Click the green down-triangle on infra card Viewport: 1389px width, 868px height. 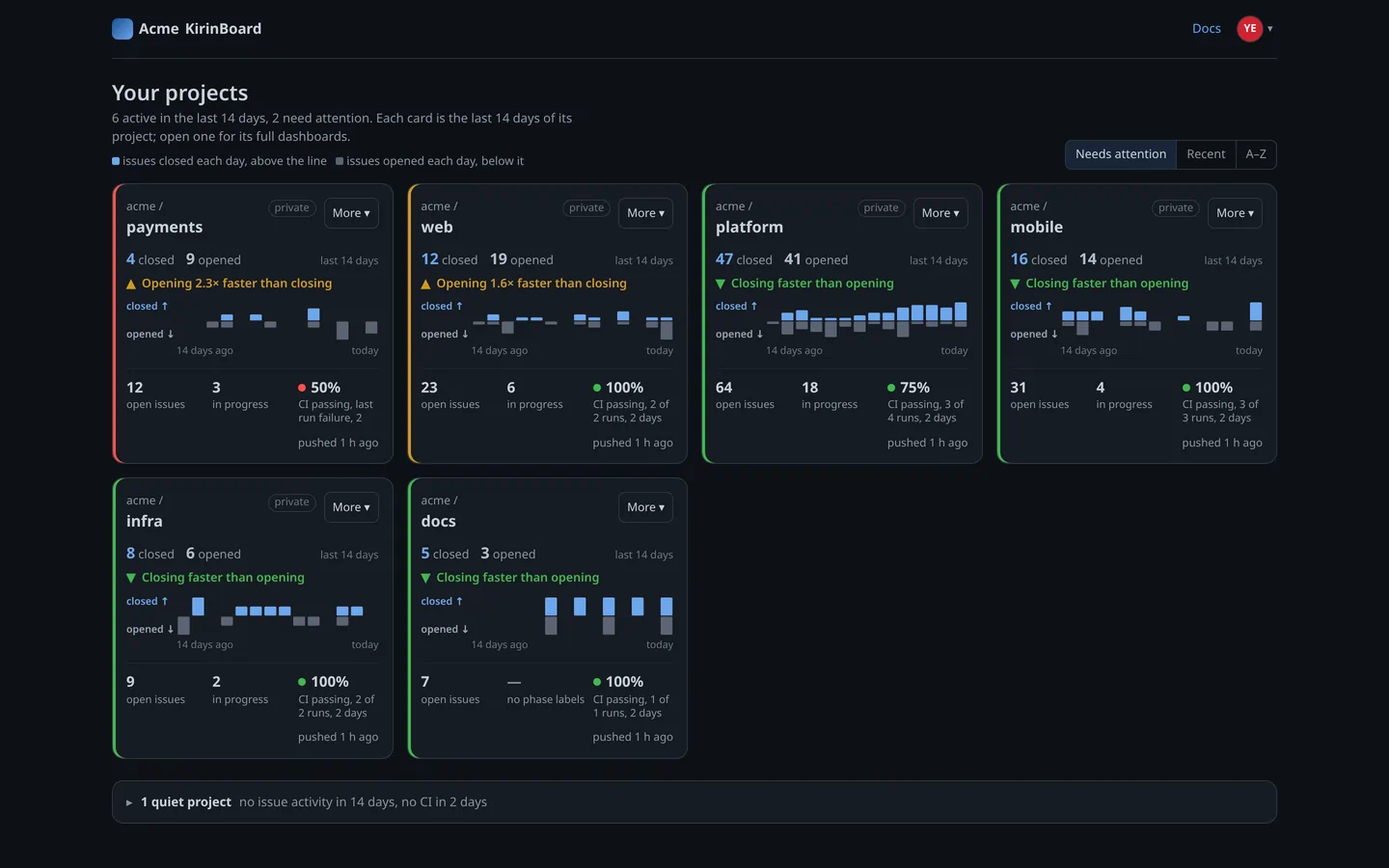[x=131, y=579]
